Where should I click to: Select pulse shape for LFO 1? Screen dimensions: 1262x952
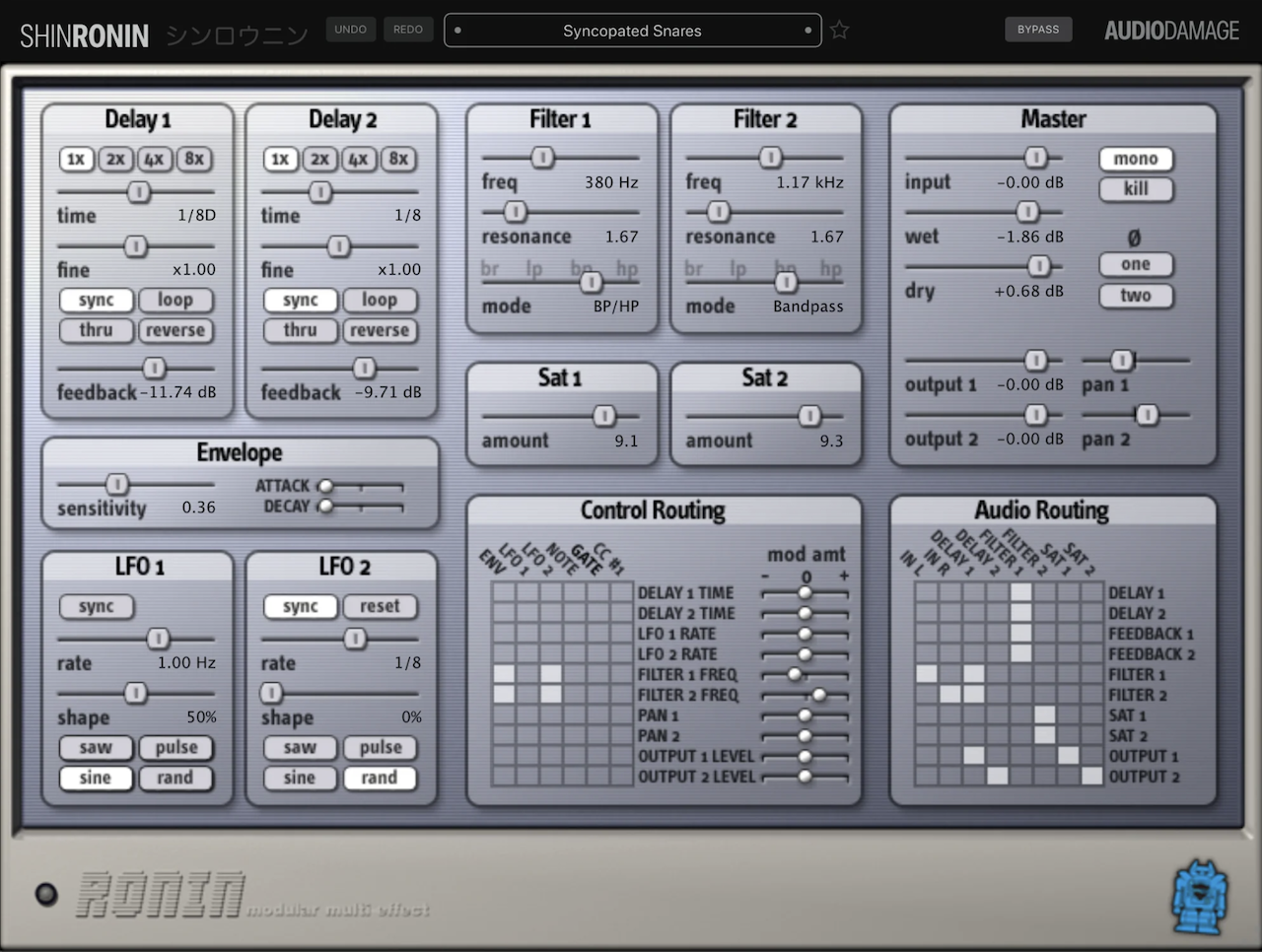click(x=175, y=748)
